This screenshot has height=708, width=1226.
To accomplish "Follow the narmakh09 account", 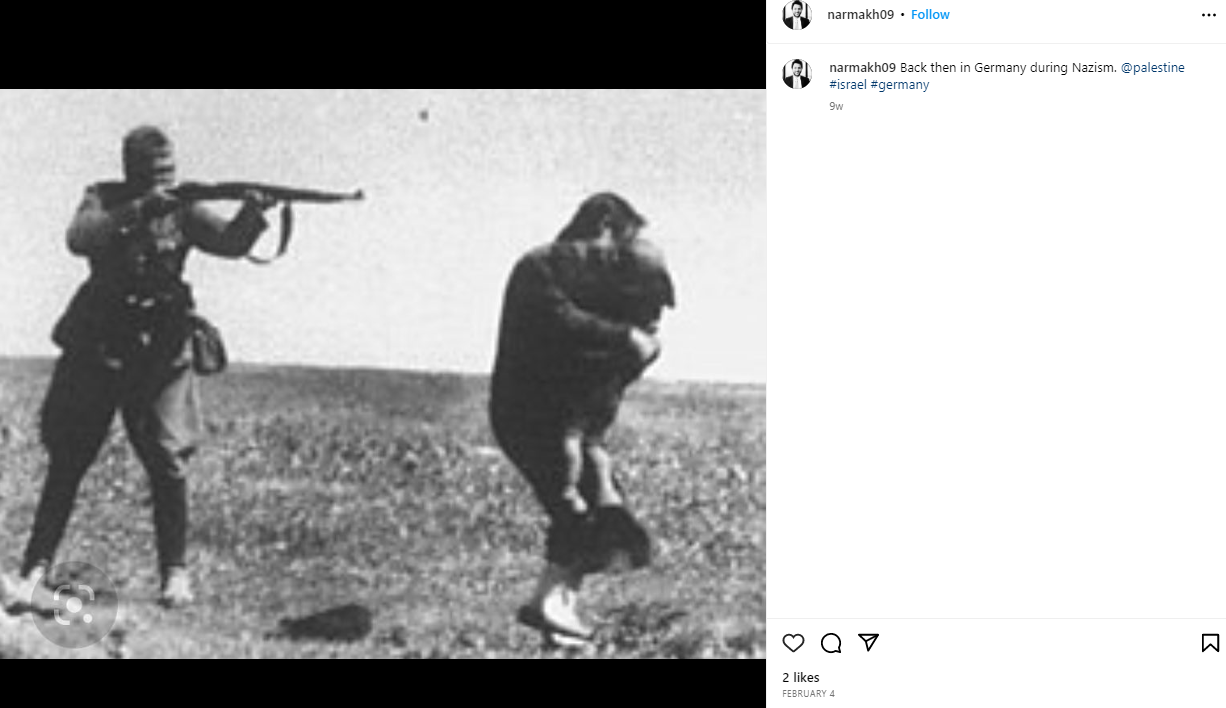I will point(930,15).
